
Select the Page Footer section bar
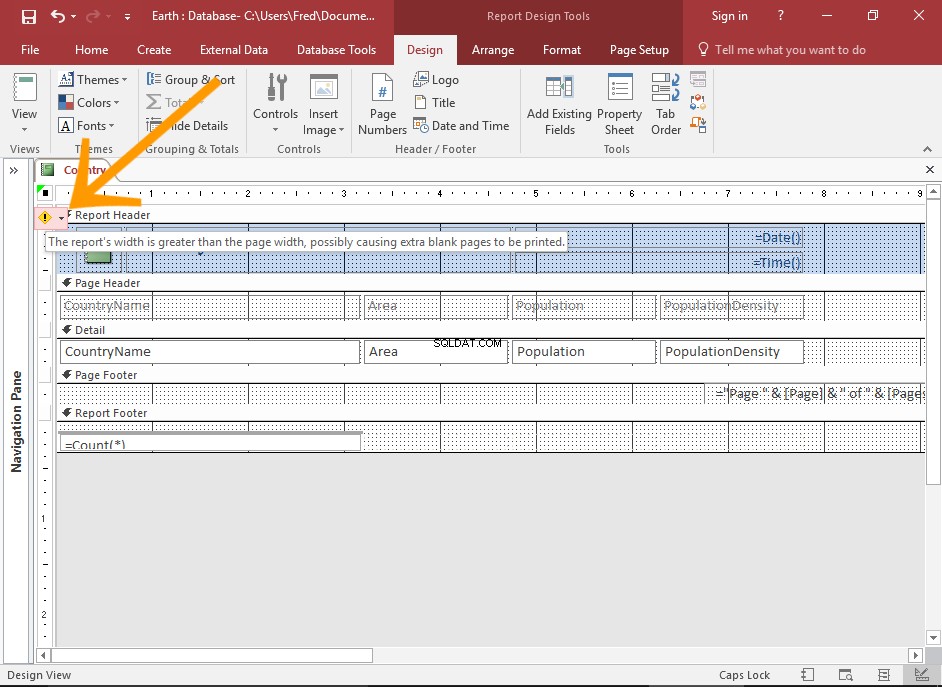coord(491,375)
